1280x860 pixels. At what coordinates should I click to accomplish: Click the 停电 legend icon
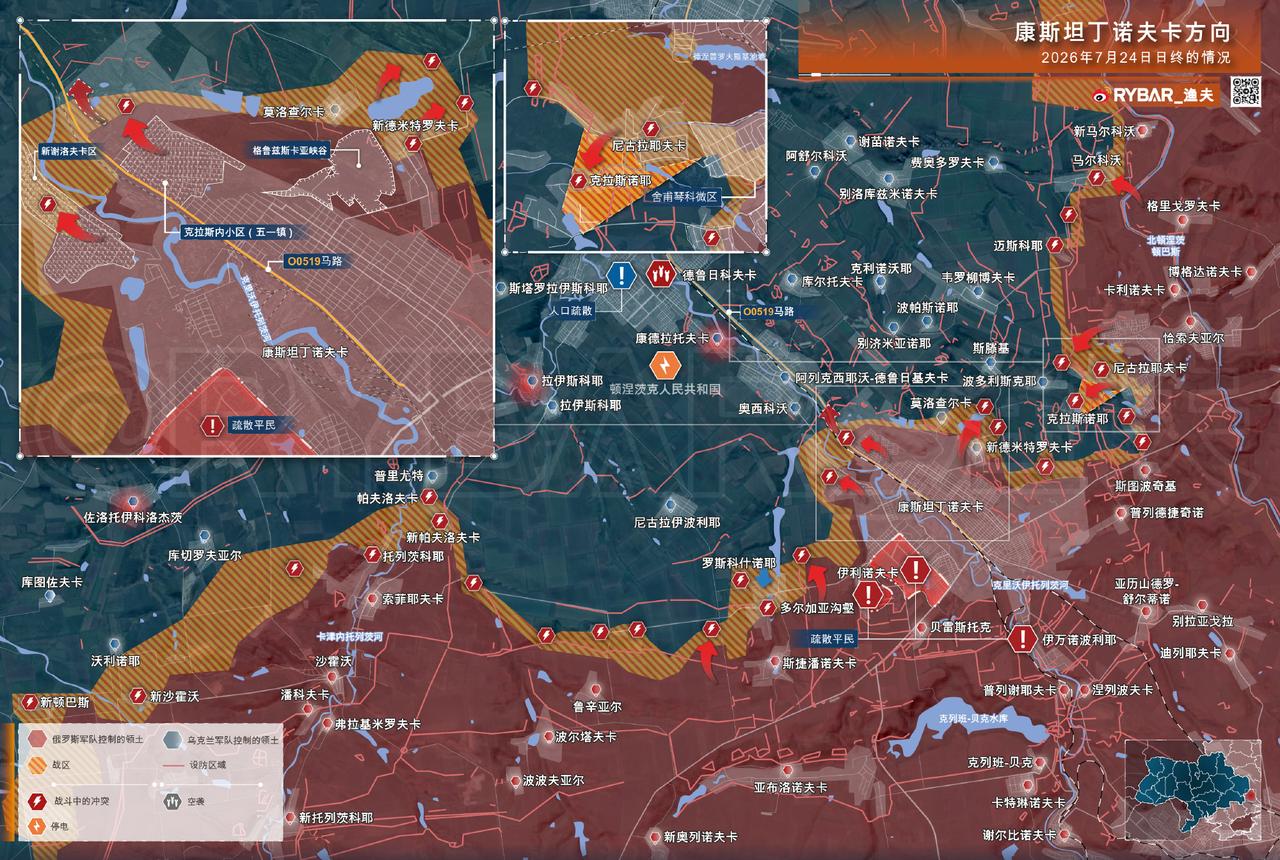(x=37, y=826)
